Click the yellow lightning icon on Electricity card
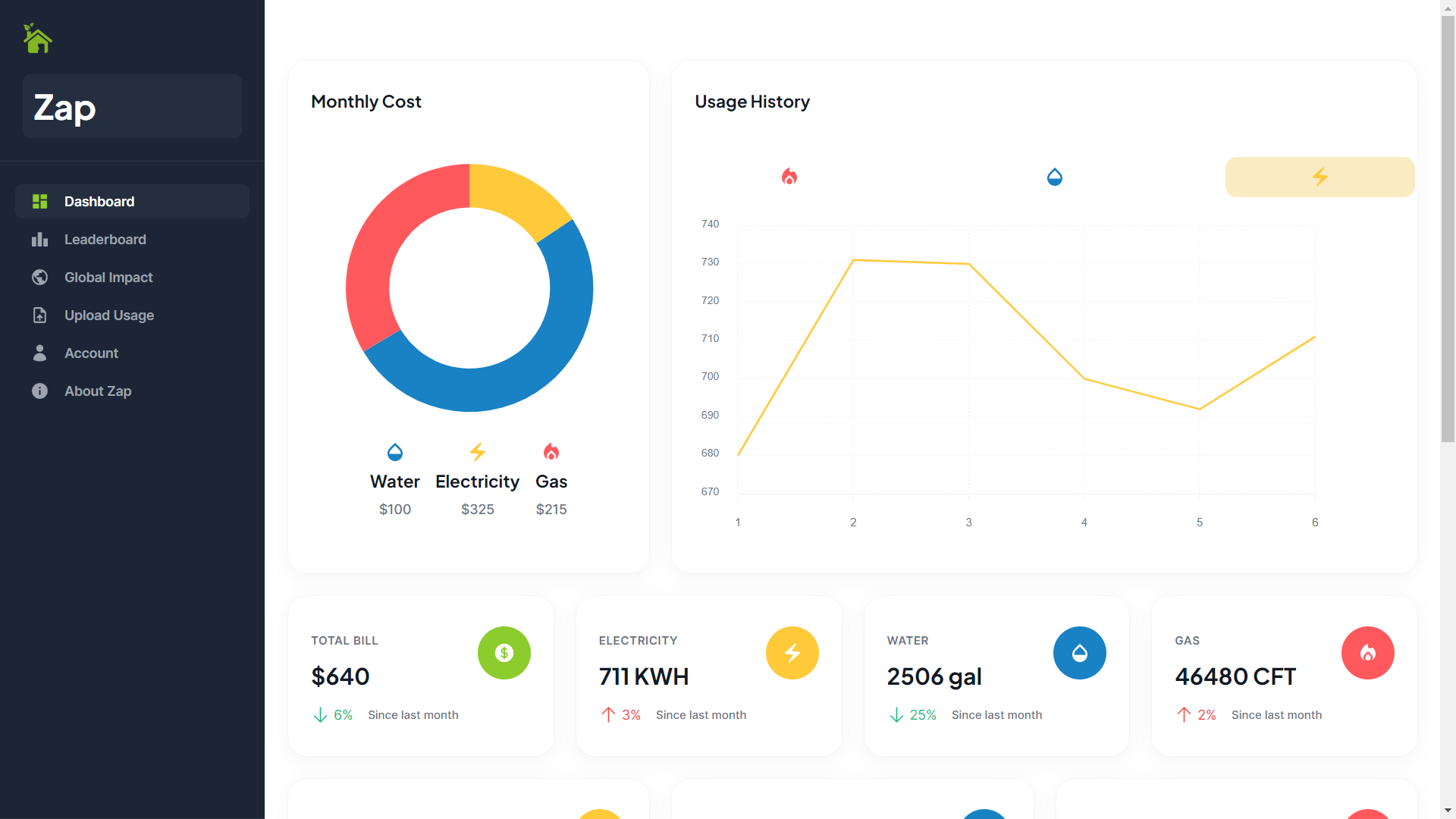This screenshot has width=1456, height=819. [792, 653]
